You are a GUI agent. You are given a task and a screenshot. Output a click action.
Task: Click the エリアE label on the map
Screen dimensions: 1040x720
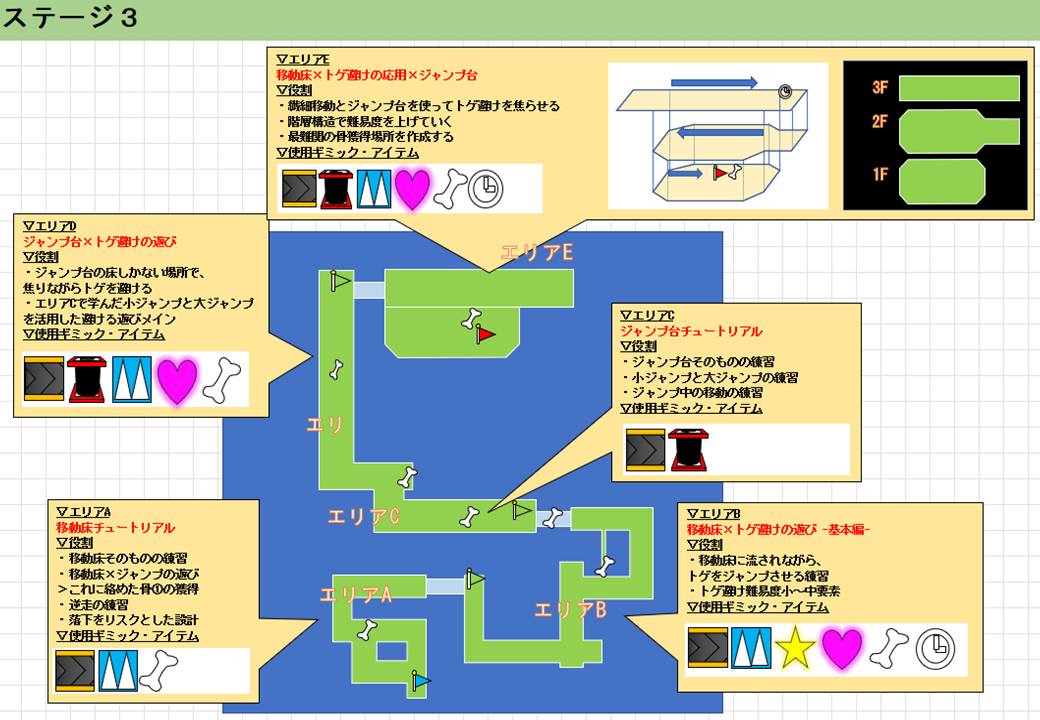tap(537, 254)
